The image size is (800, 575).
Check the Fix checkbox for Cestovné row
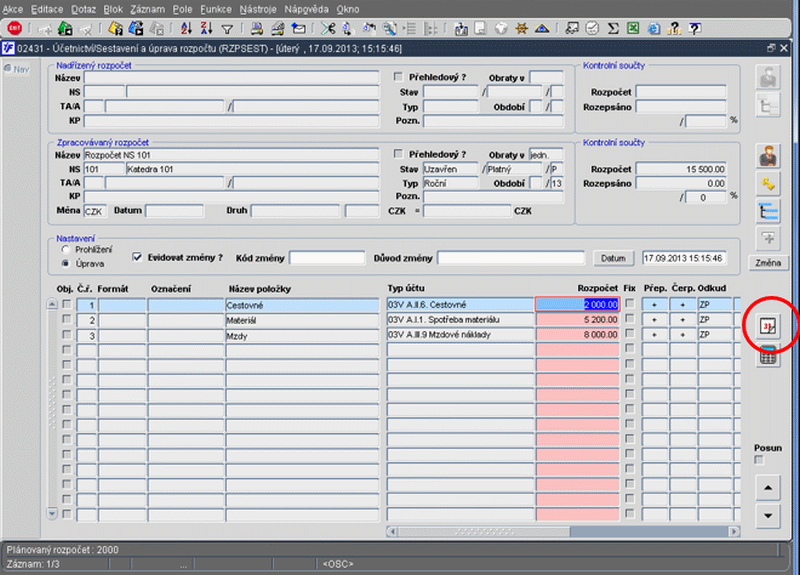(x=629, y=304)
